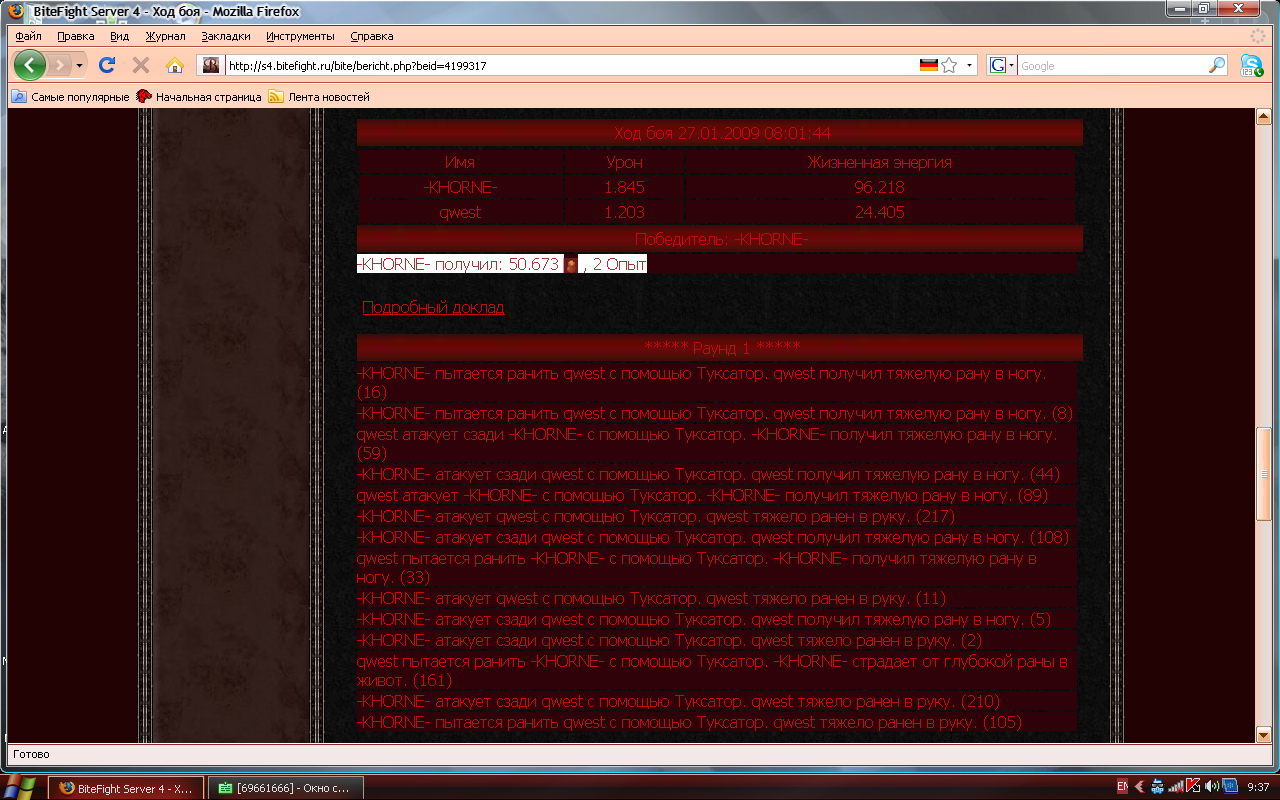Screen dimensions: 1280x800
Task: Switch to the 69661666 taskbar window
Action: point(285,788)
